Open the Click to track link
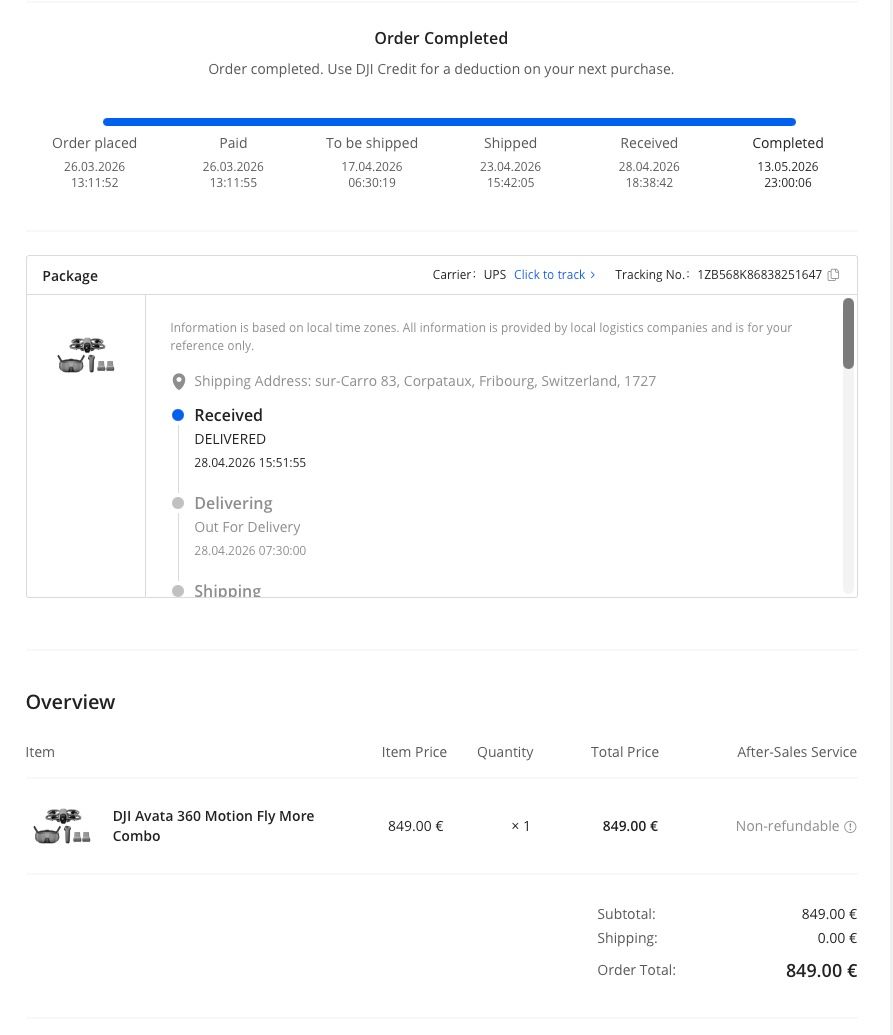893x1035 pixels. [549, 275]
